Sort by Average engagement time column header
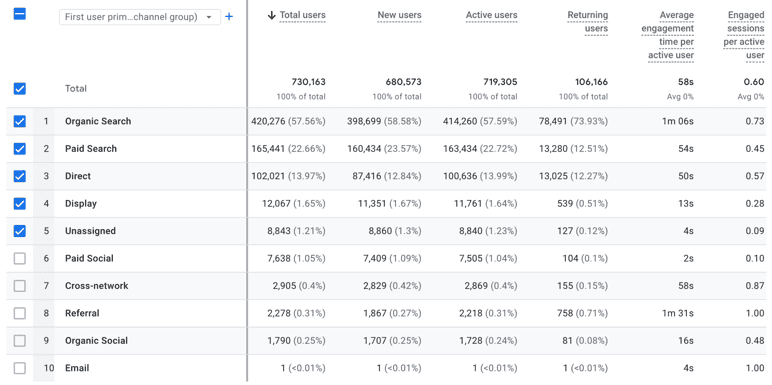 point(668,35)
